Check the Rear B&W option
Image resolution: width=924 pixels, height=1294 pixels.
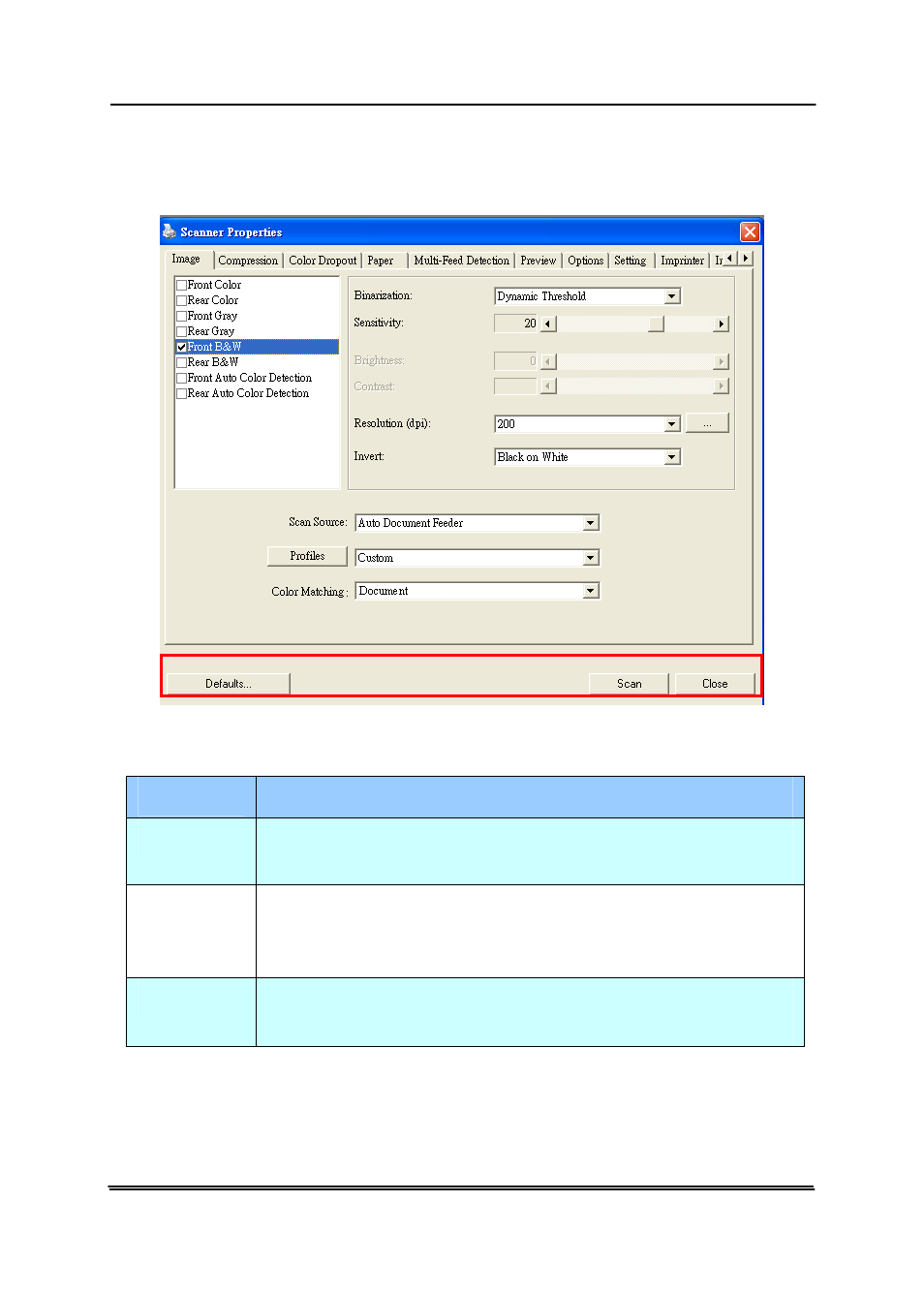(x=181, y=363)
